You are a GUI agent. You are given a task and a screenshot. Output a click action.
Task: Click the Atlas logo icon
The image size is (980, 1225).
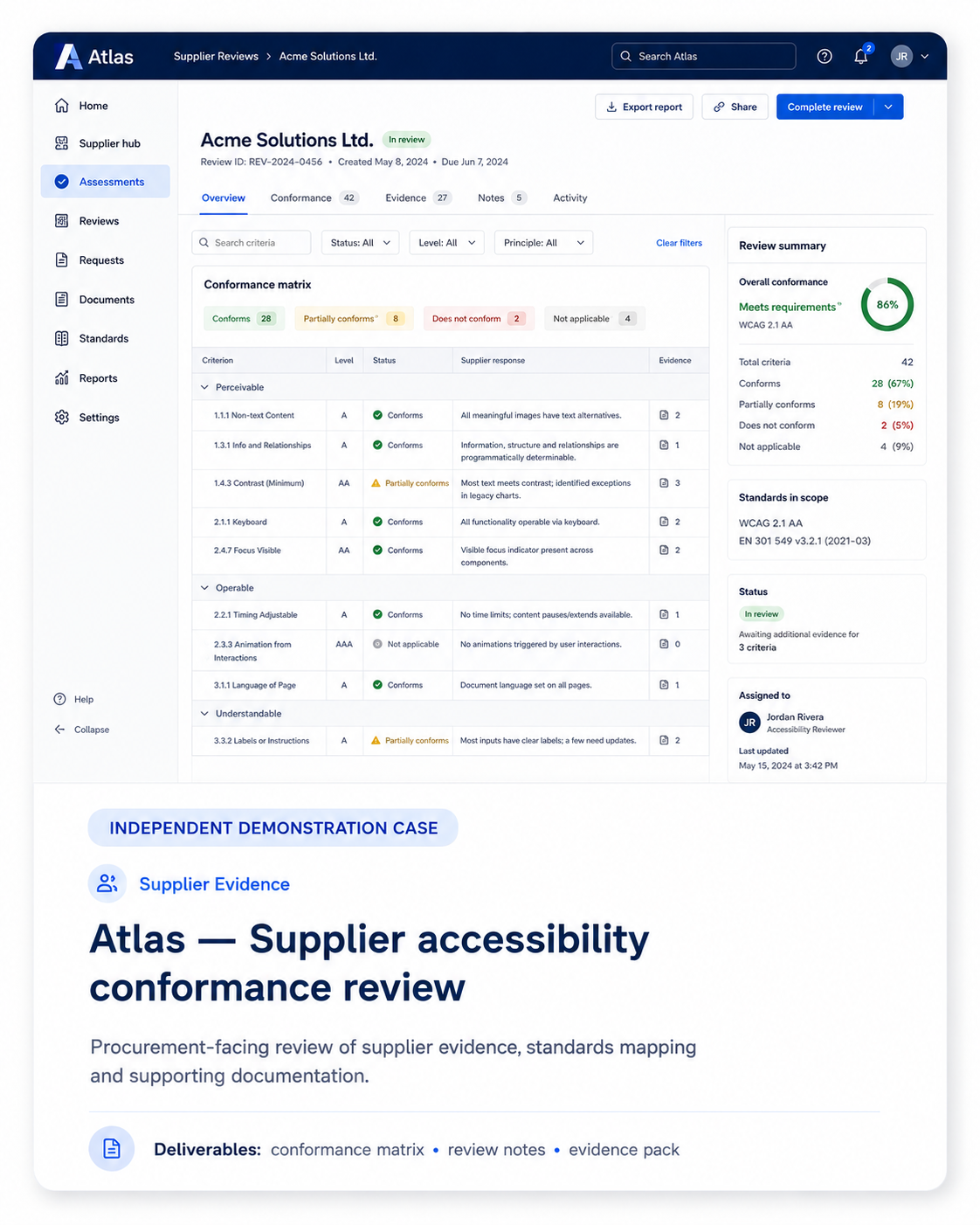68,56
